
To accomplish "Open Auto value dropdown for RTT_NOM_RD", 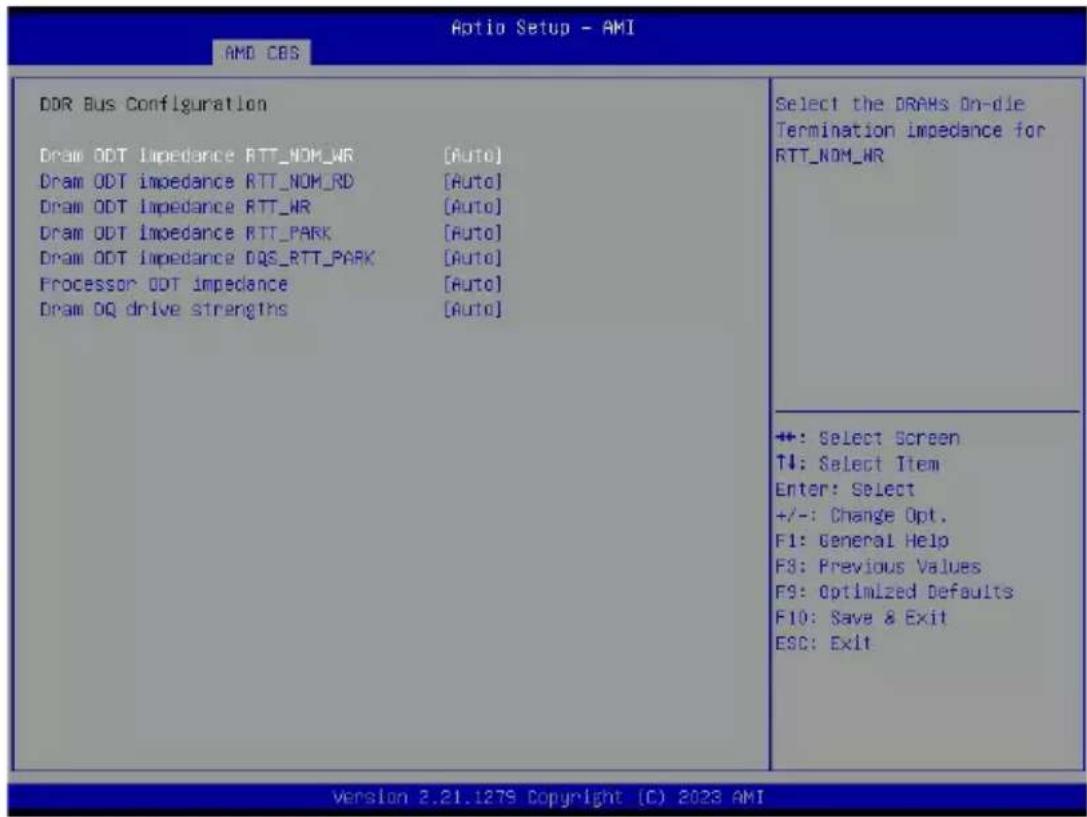I will 472,182.
